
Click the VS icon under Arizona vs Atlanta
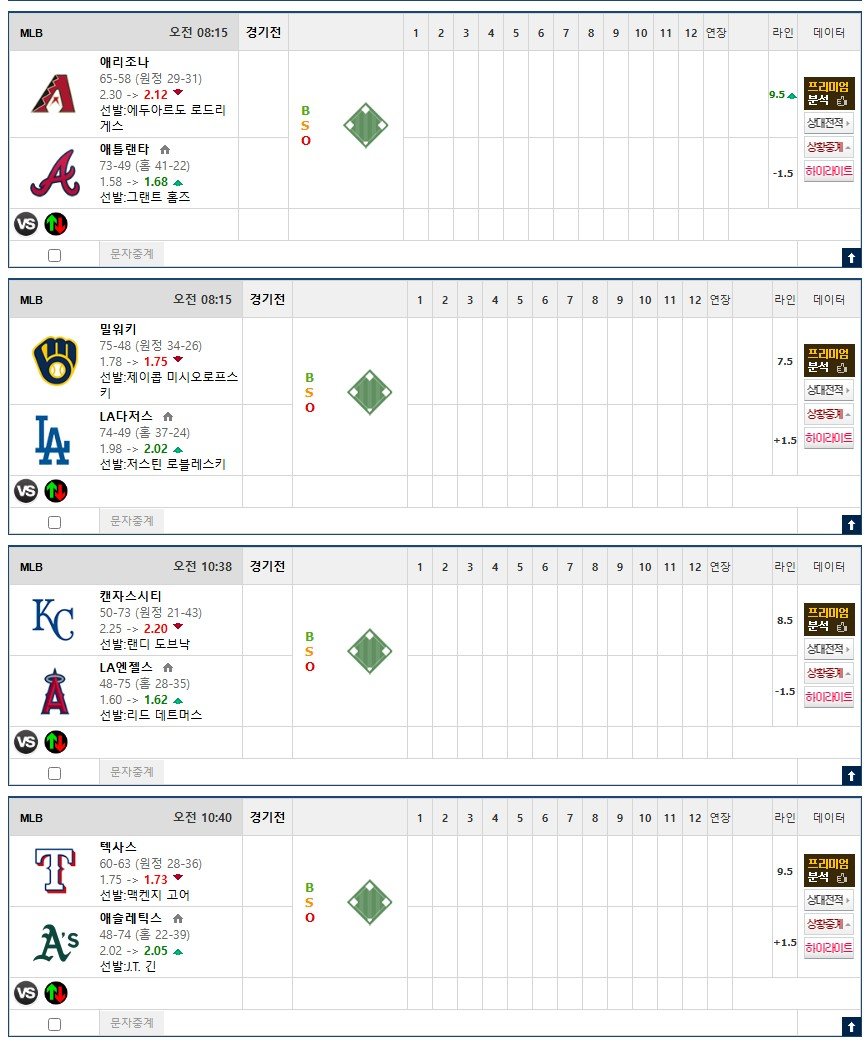click(26, 225)
